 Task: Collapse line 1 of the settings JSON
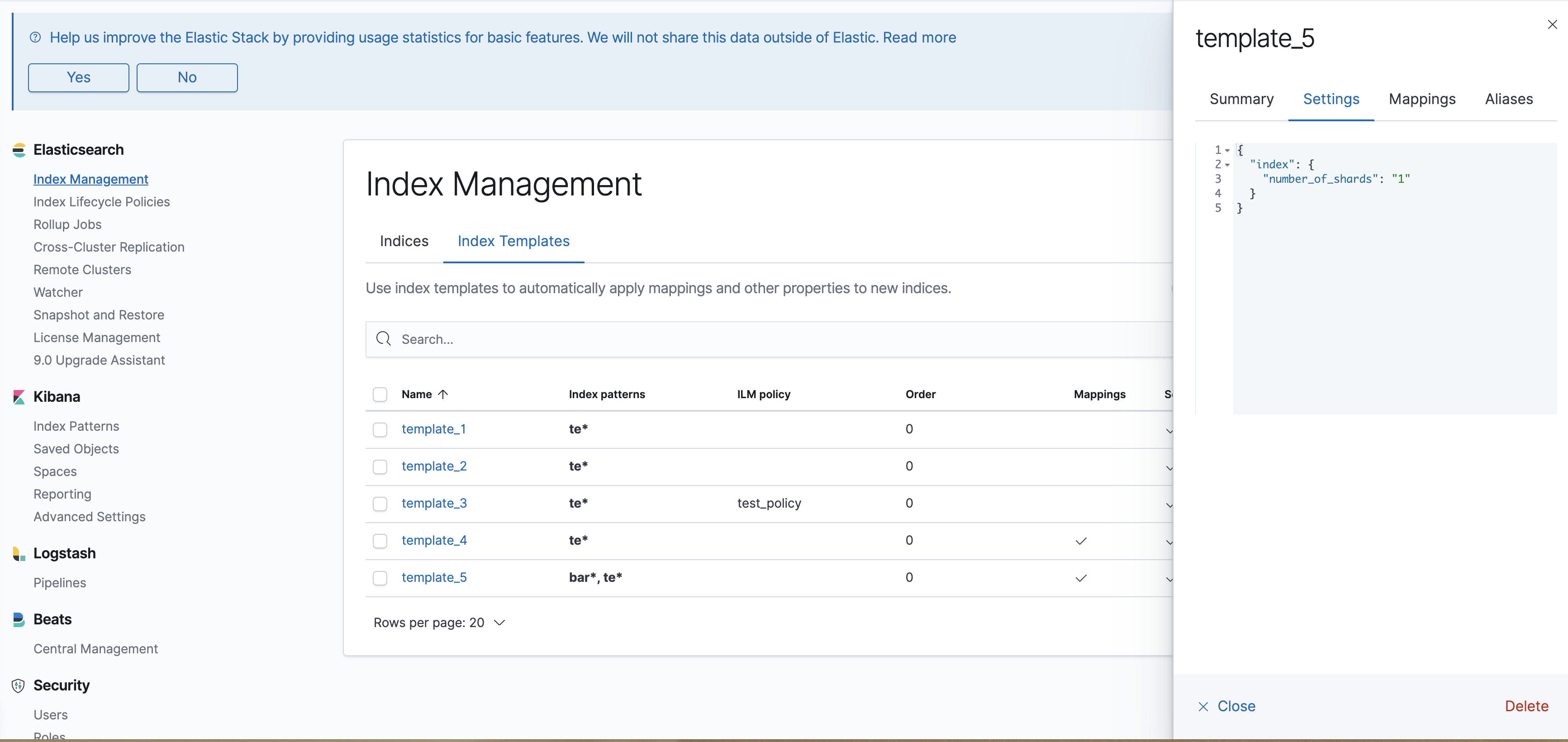[x=1228, y=150]
